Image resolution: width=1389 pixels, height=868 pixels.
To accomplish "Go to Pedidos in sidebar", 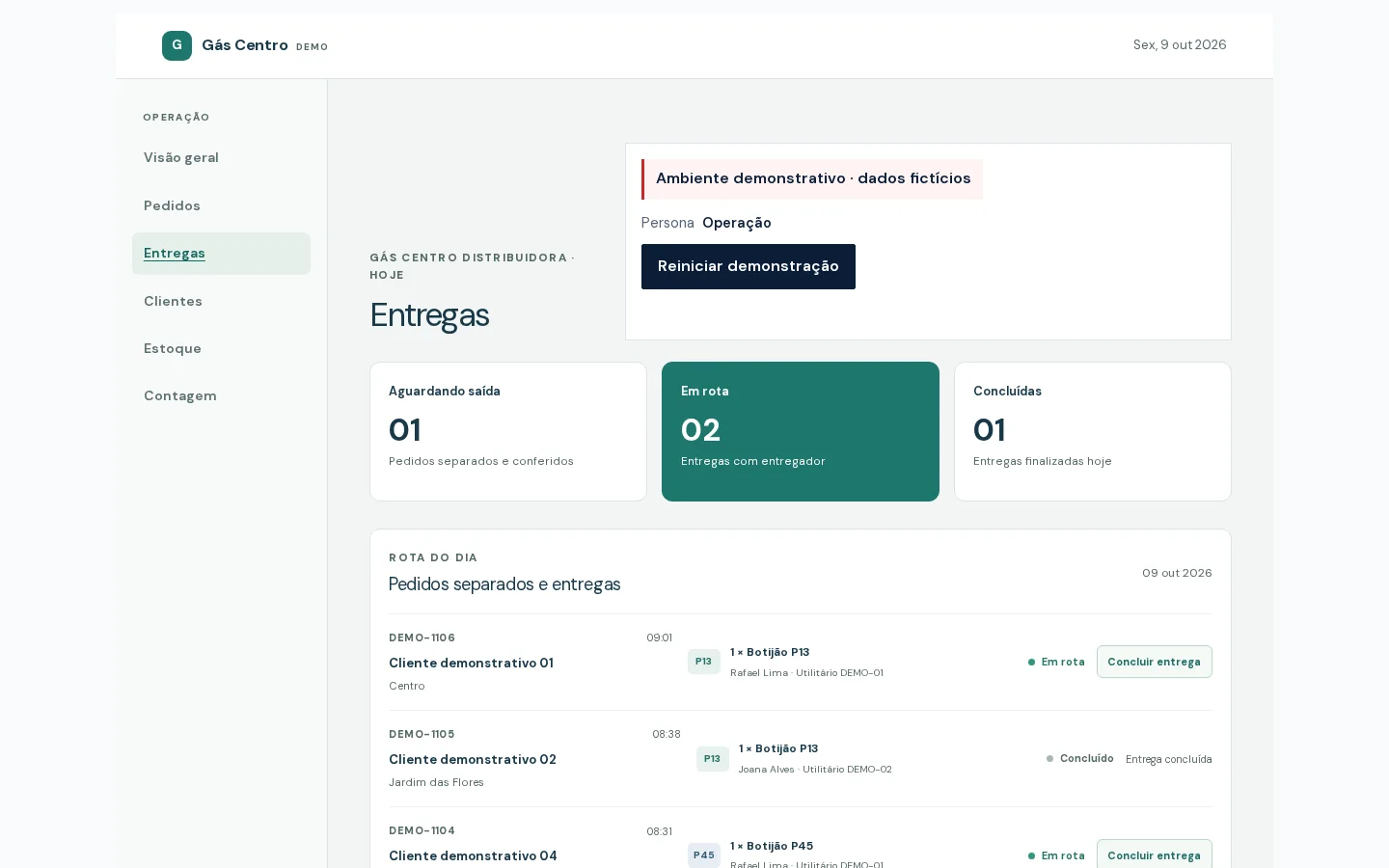I will [221, 205].
